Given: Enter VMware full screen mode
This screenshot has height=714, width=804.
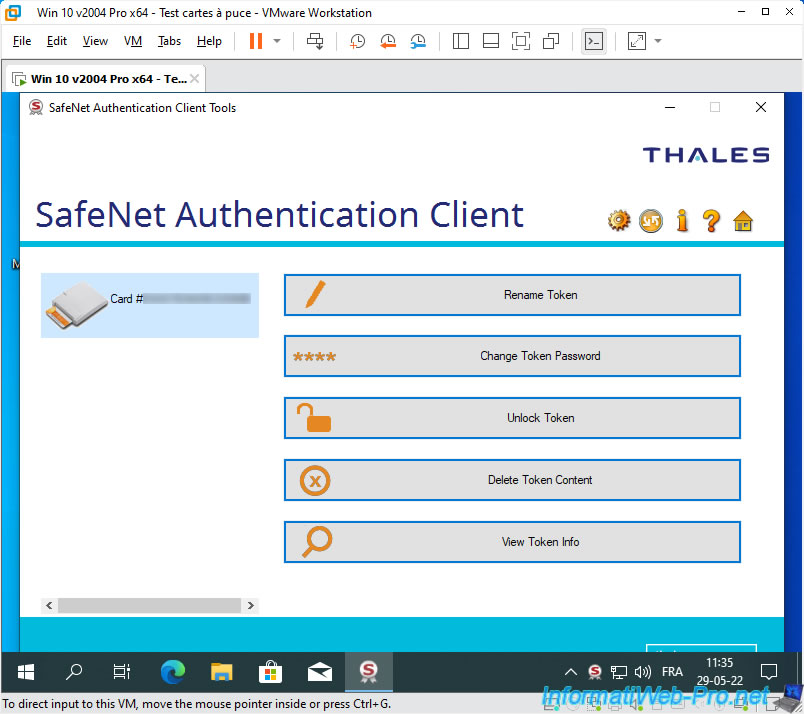Looking at the screenshot, I should point(521,41).
